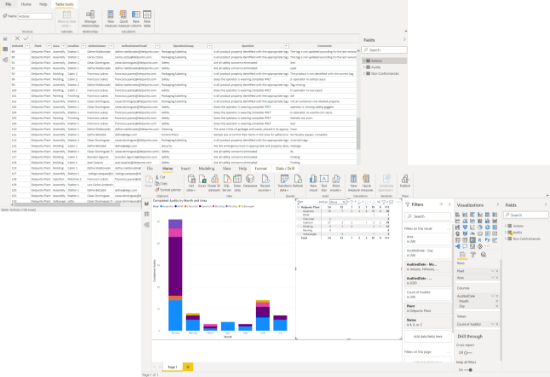The image size is (550, 377).
Task: Open the Analytics magnifier tab in Visualizations
Action: coord(483,255)
